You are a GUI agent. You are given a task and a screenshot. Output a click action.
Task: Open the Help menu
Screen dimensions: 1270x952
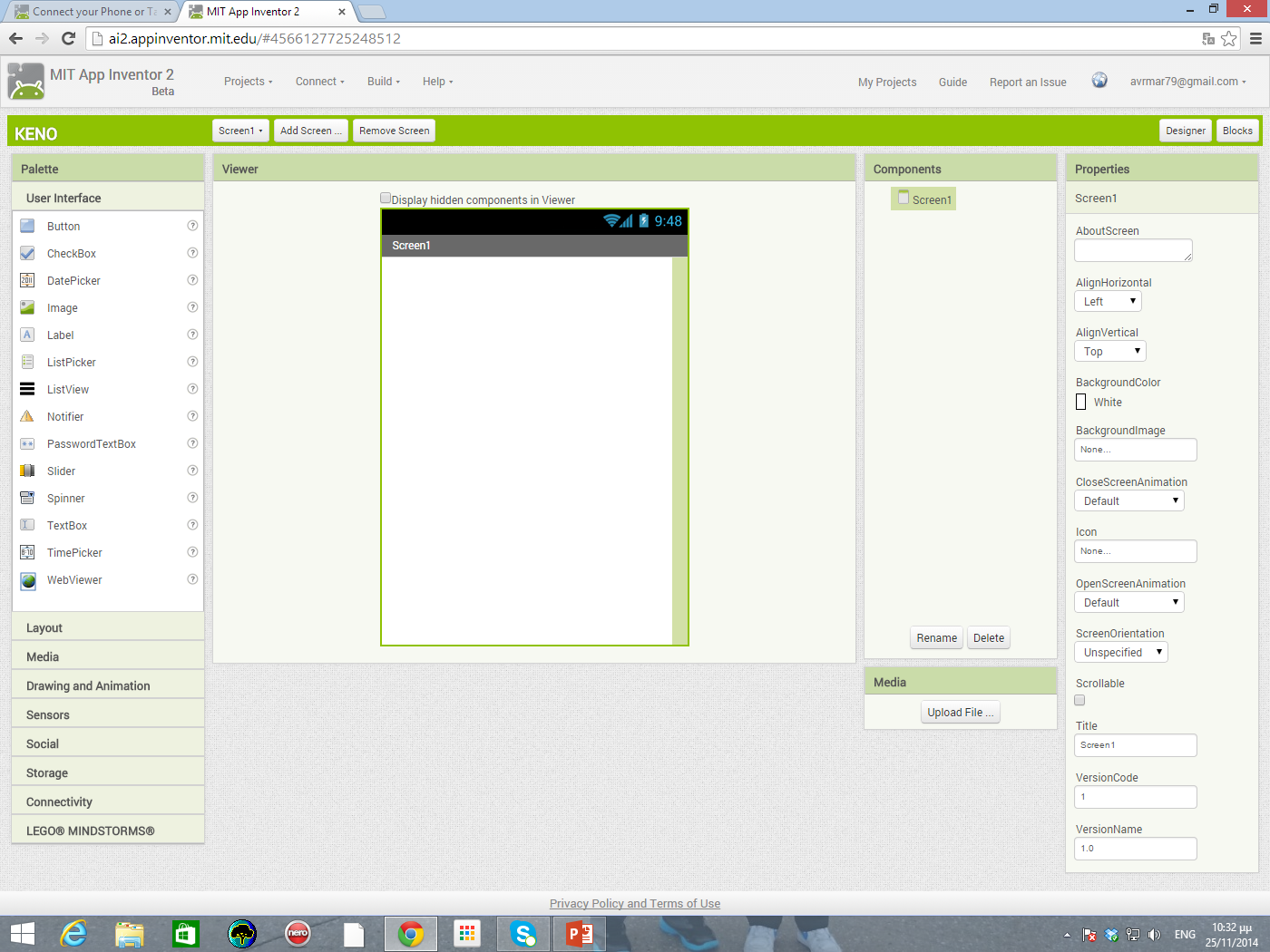437,81
